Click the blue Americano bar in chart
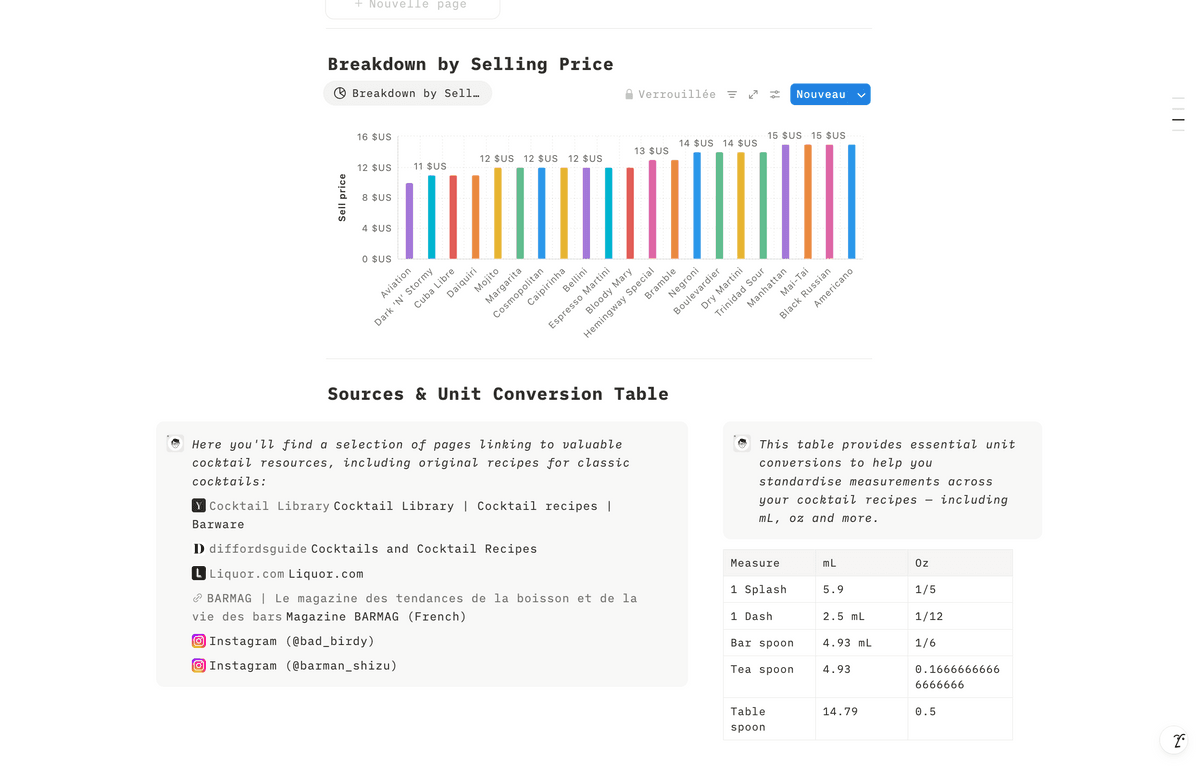This screenshot has height=766, width=1200. point(852,202)
